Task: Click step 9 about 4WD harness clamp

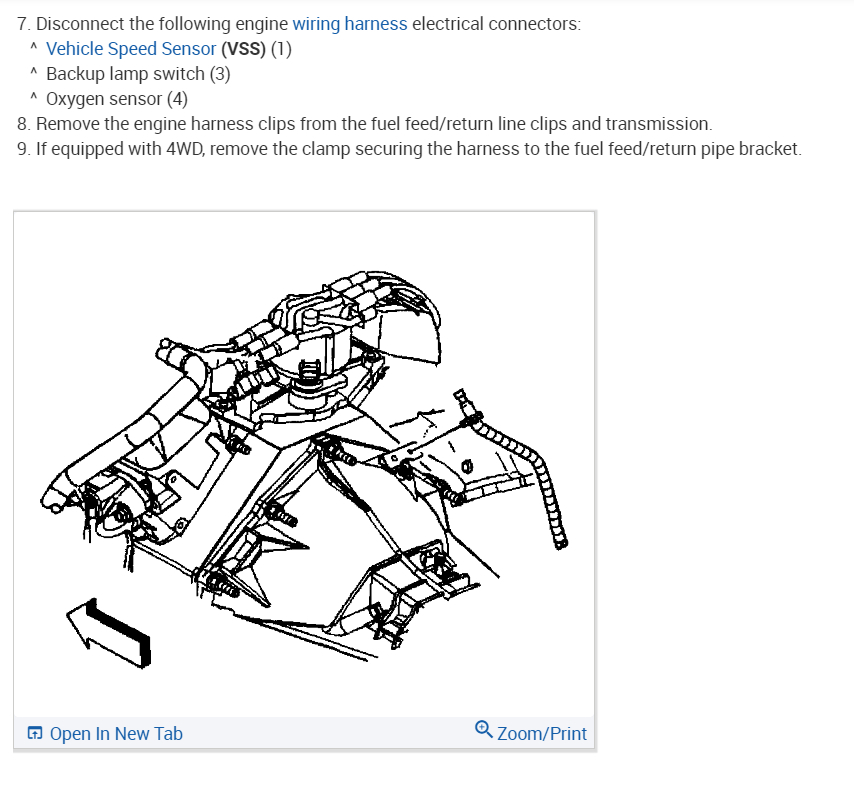Action: tap(409, 149)
